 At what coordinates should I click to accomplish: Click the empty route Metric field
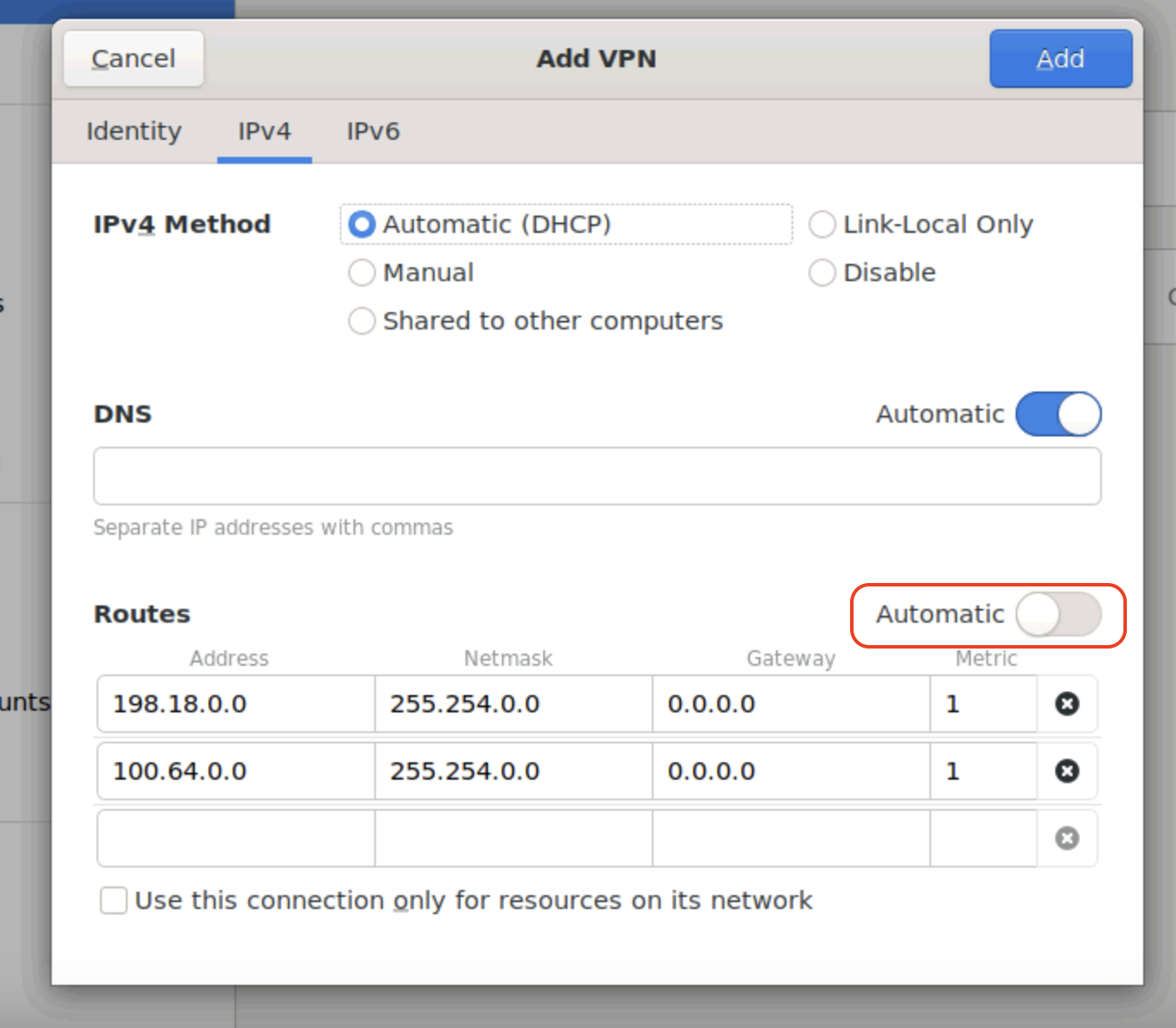[984, 838]
